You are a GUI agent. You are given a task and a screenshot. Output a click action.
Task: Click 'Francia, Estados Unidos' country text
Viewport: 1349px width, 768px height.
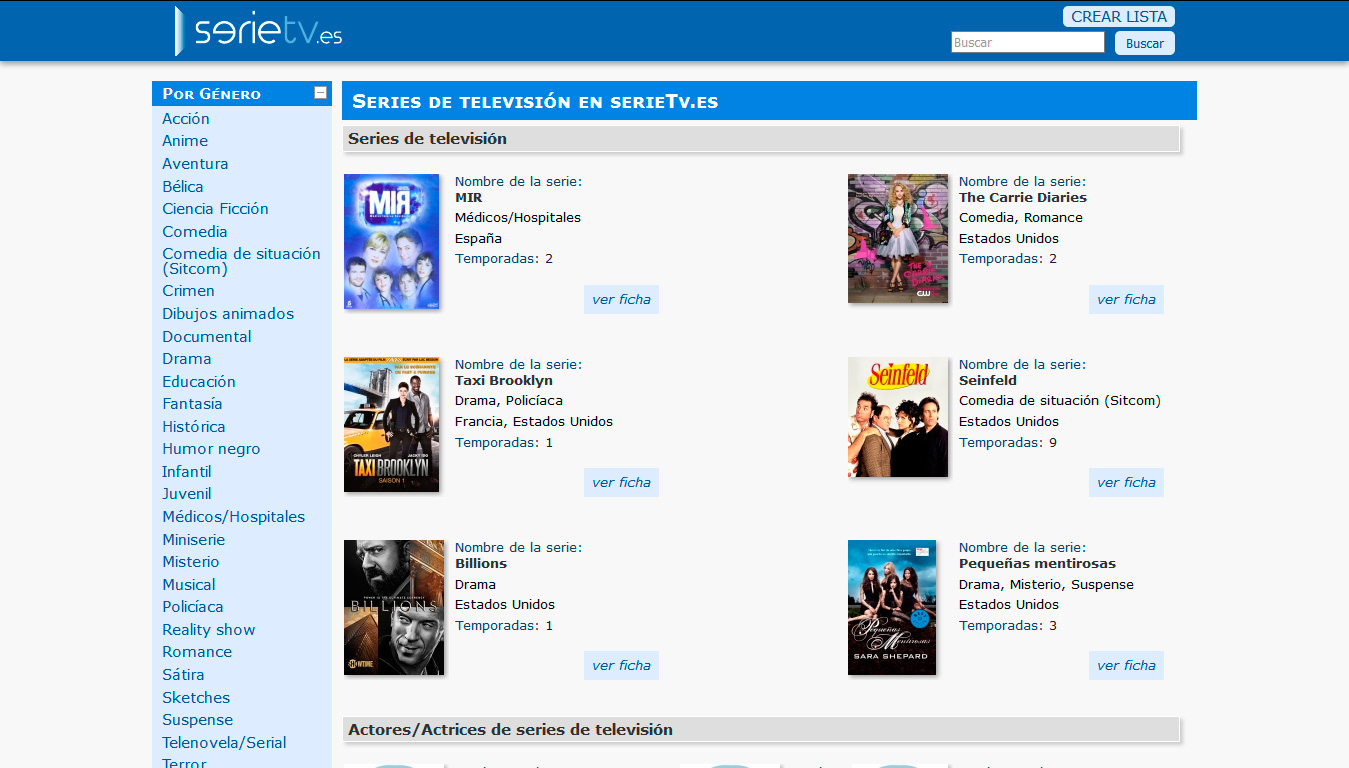[x=534, y=421]
